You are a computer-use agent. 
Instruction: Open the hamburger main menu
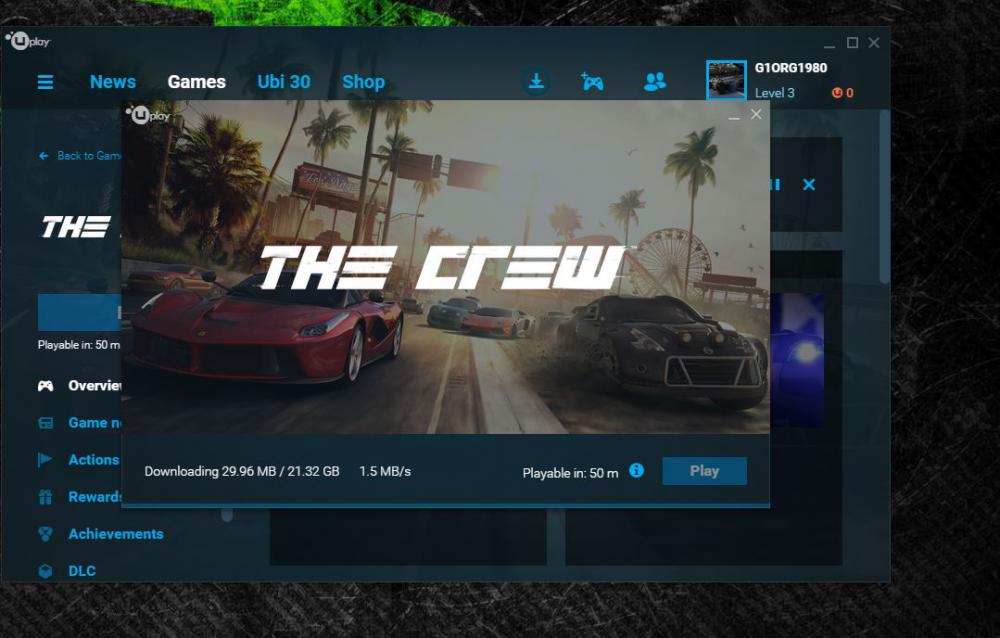[x=45, y=82]
